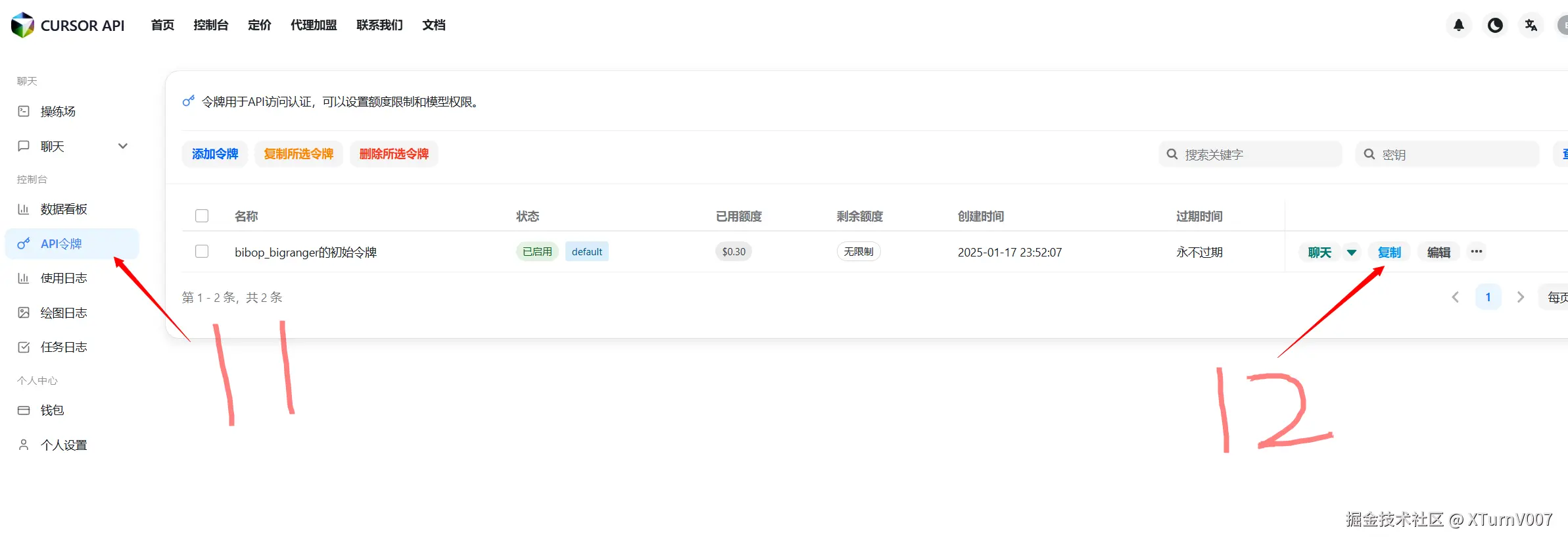The height and width of the screenshot is (544, 1568).
Task: Click 编辑 to edit the token
Action: point(1438,252)
